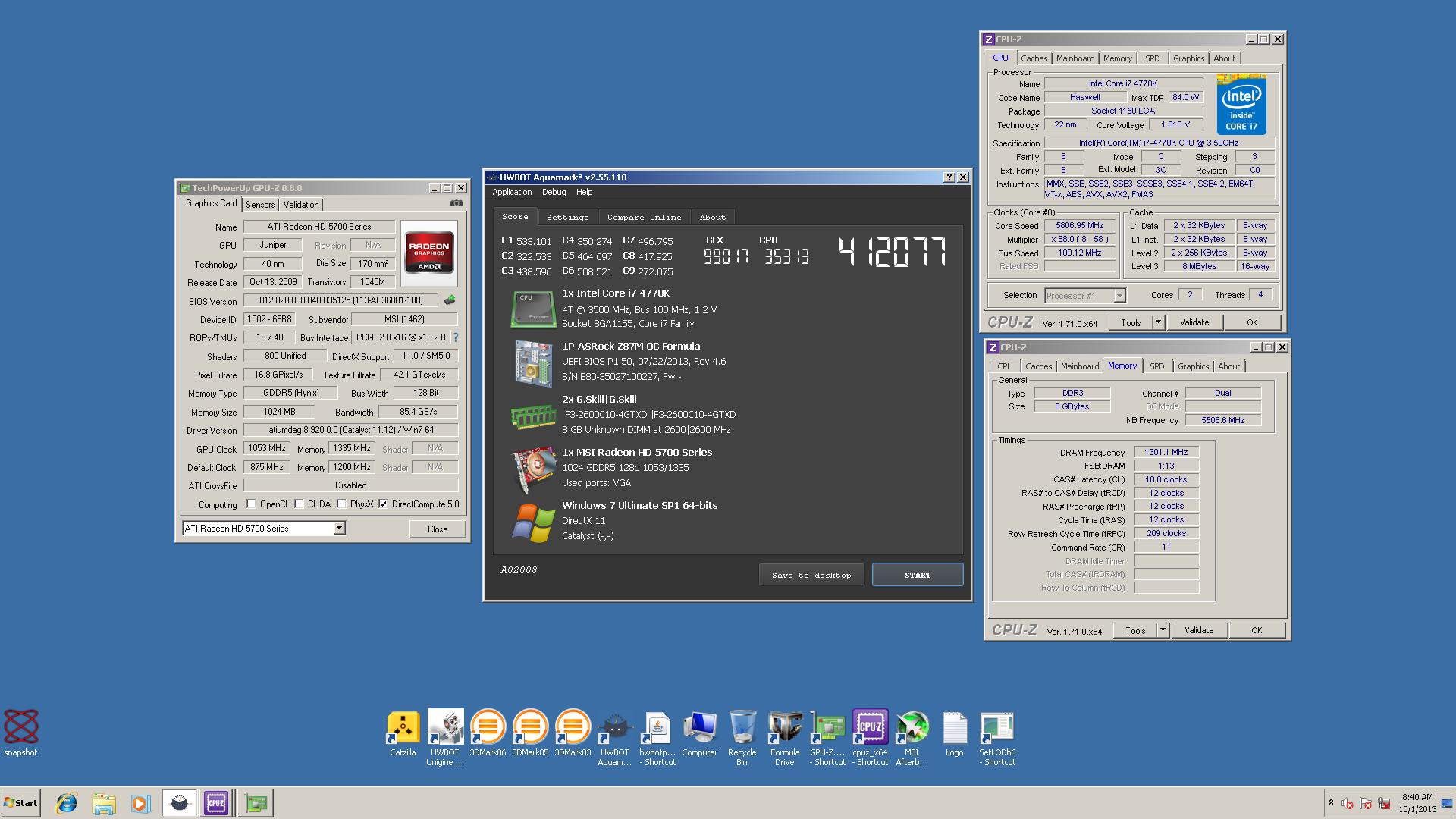Open Mainboard tab in upper CPU-Z
Screen dimensions: 1456x819
coord(1075,58)
